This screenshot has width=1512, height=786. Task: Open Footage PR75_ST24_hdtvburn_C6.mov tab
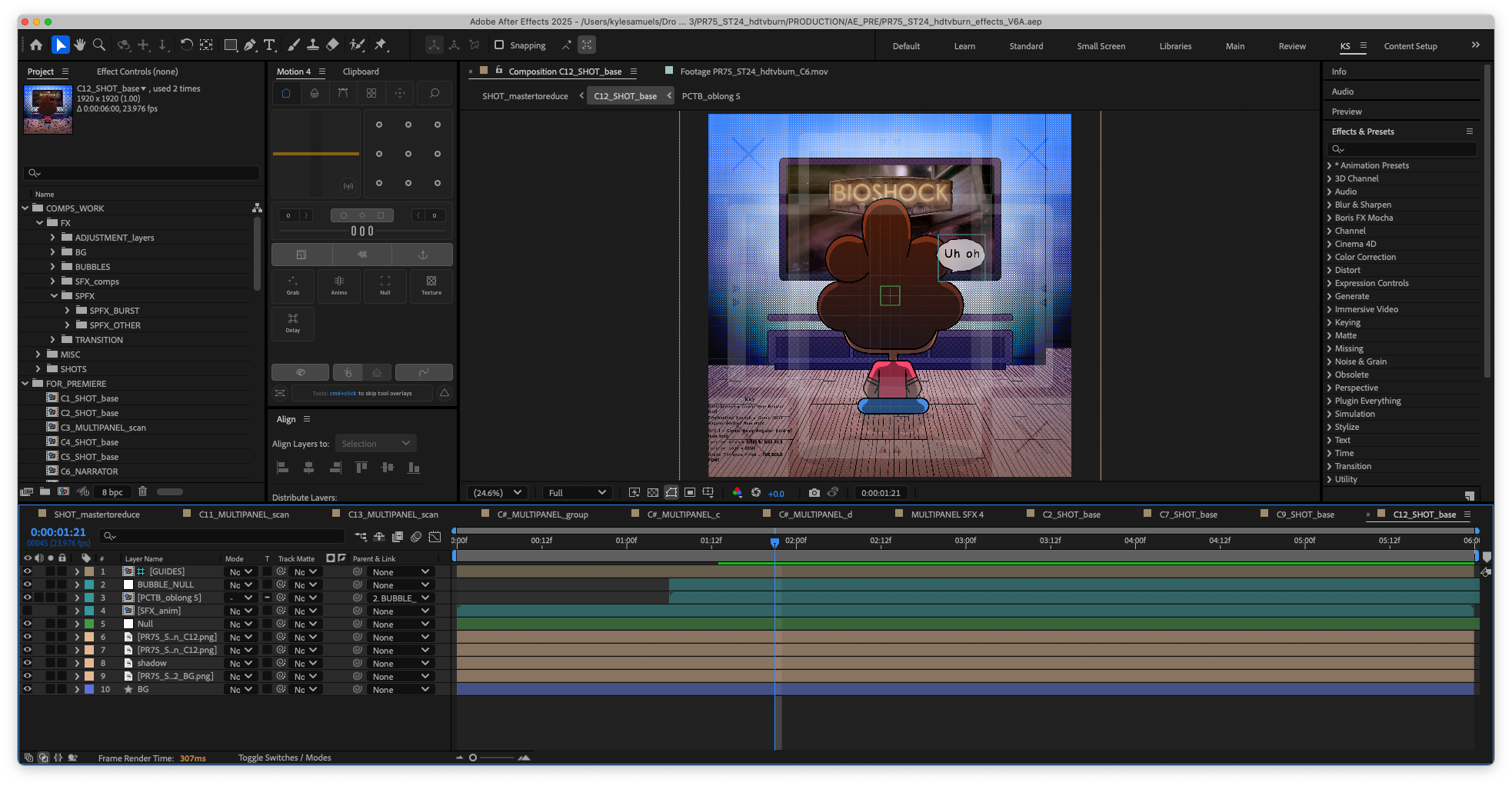coord(754,72)
